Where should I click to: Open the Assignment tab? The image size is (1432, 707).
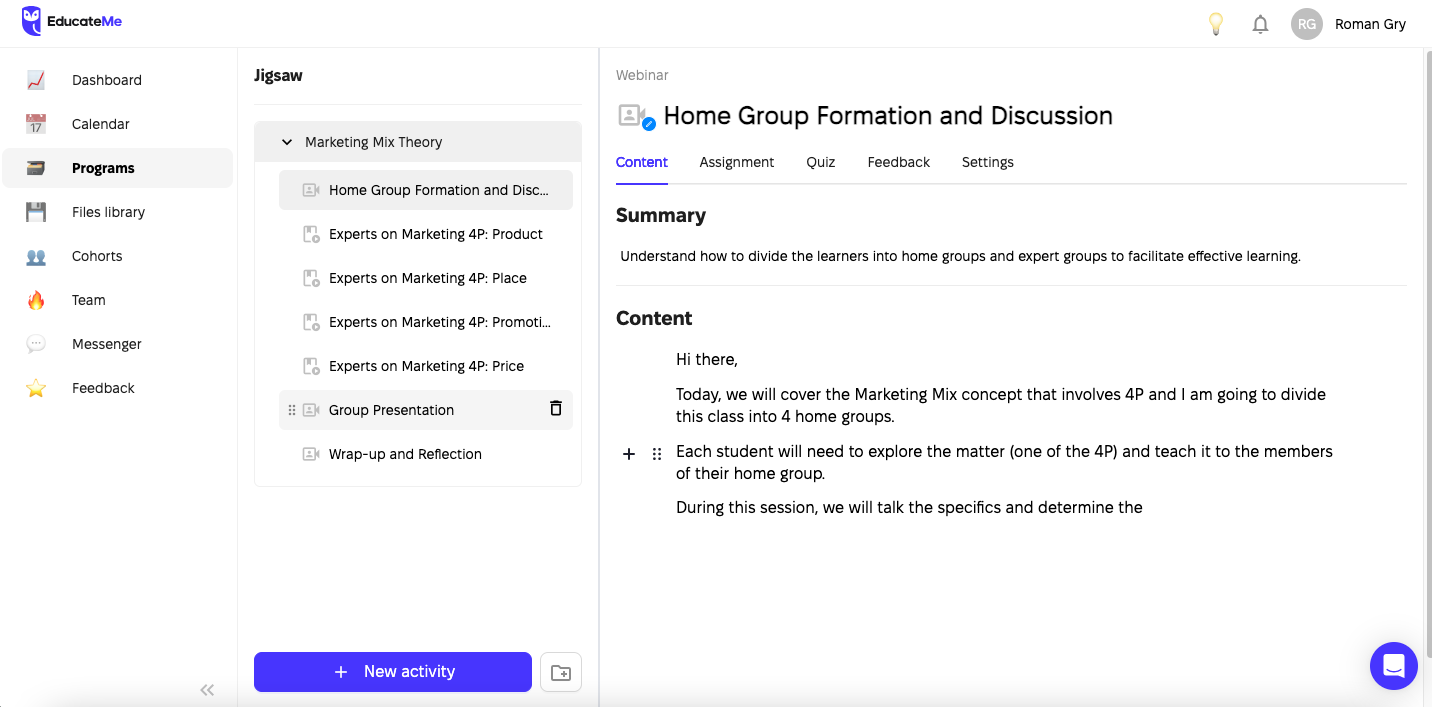tap(737, 162)
